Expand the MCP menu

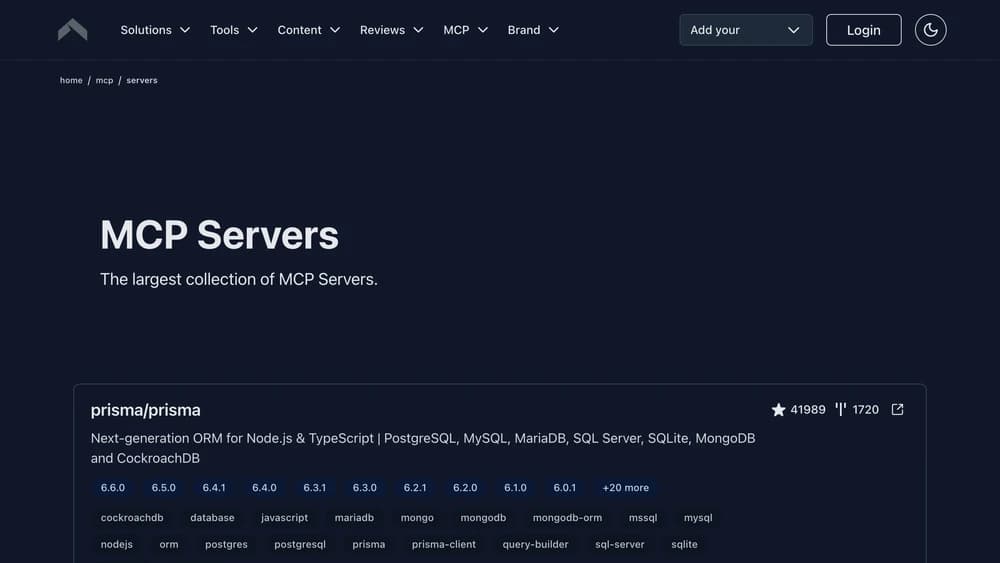[x=465, y=30]
